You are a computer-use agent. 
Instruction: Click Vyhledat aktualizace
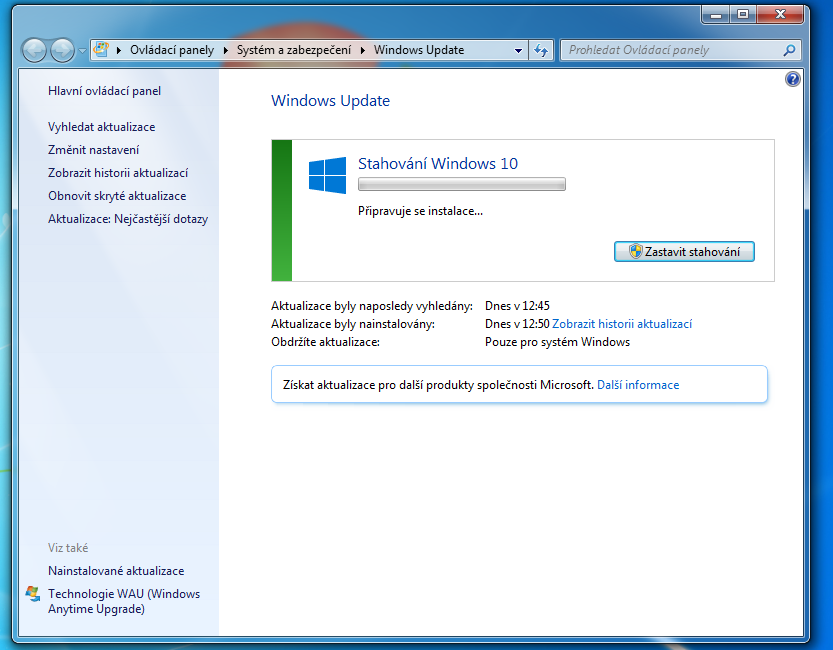pyautogui.click(x=101, y=127)
